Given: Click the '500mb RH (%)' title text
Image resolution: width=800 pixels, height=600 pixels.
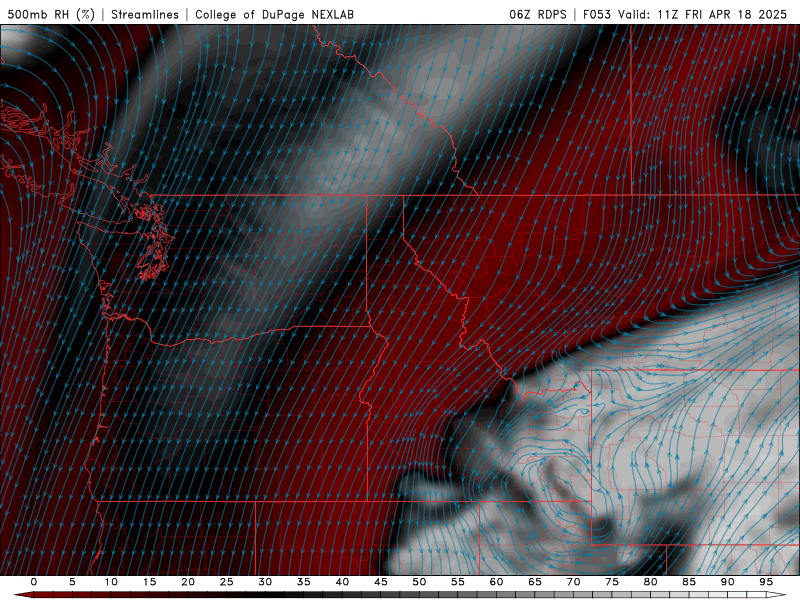Looking at the screenshot, I should (51, 14).
